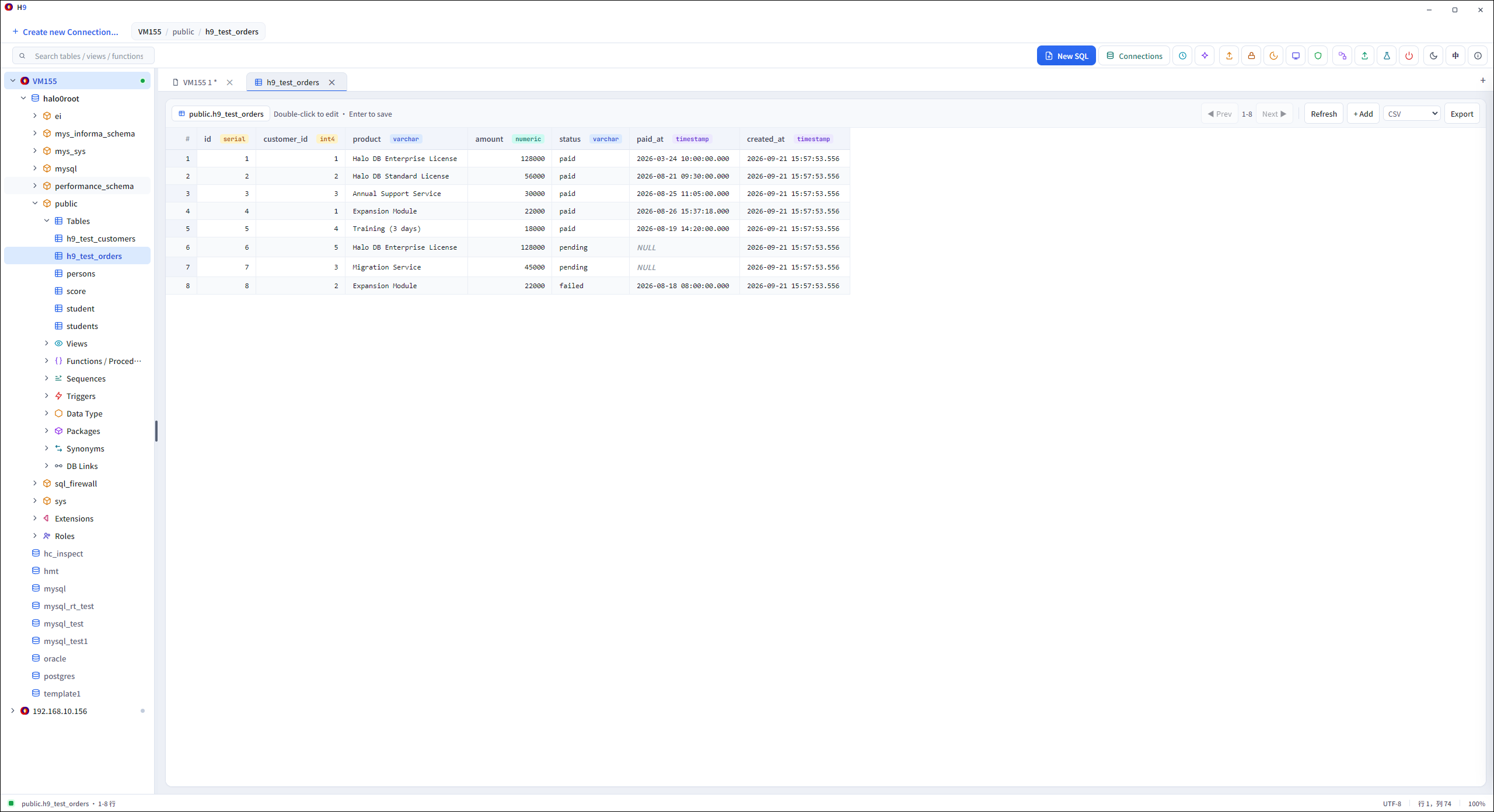Collapse the Tables folder

point(47,221)
